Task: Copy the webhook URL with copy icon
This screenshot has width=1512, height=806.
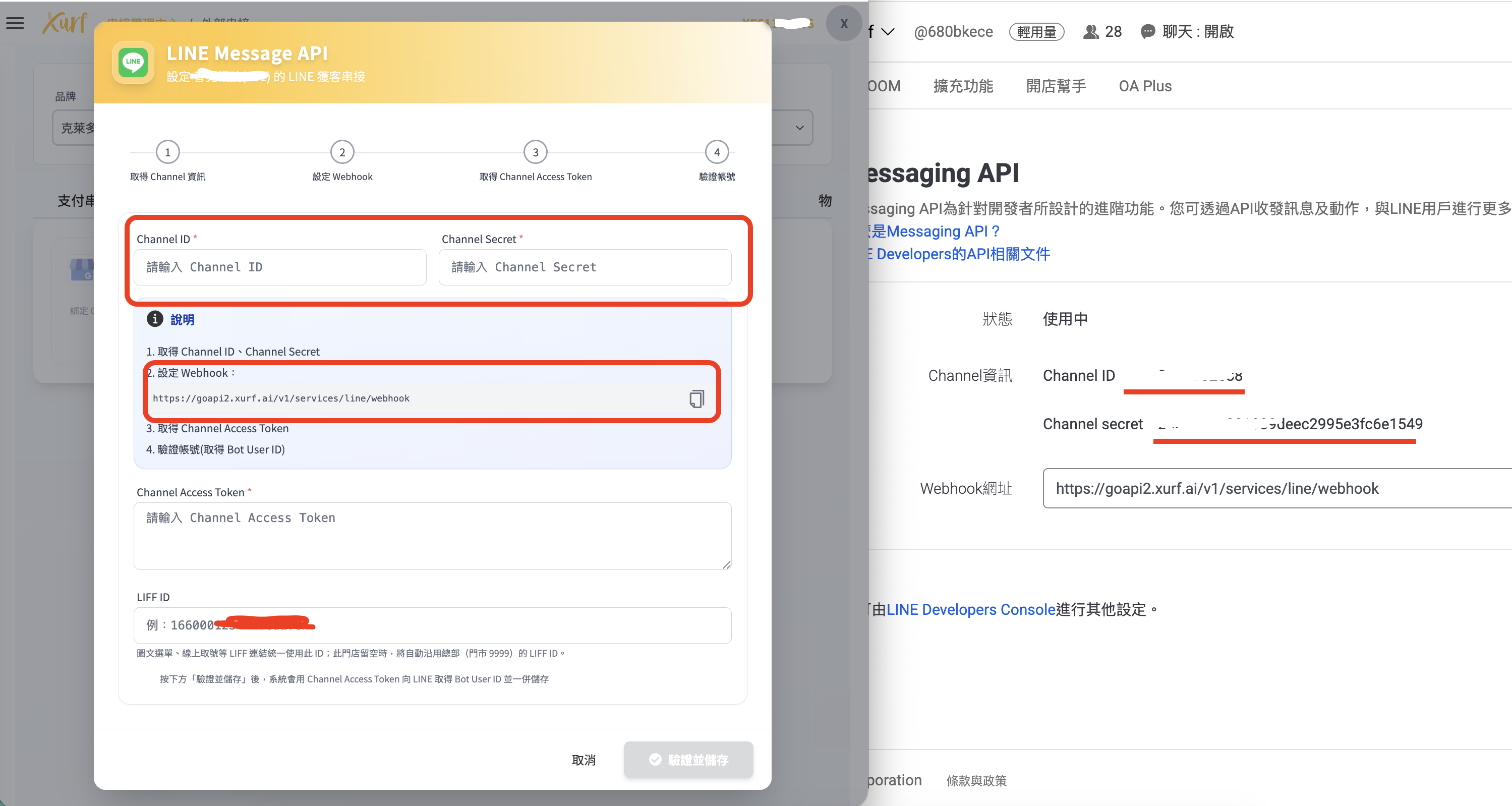Action: point(696,398)
